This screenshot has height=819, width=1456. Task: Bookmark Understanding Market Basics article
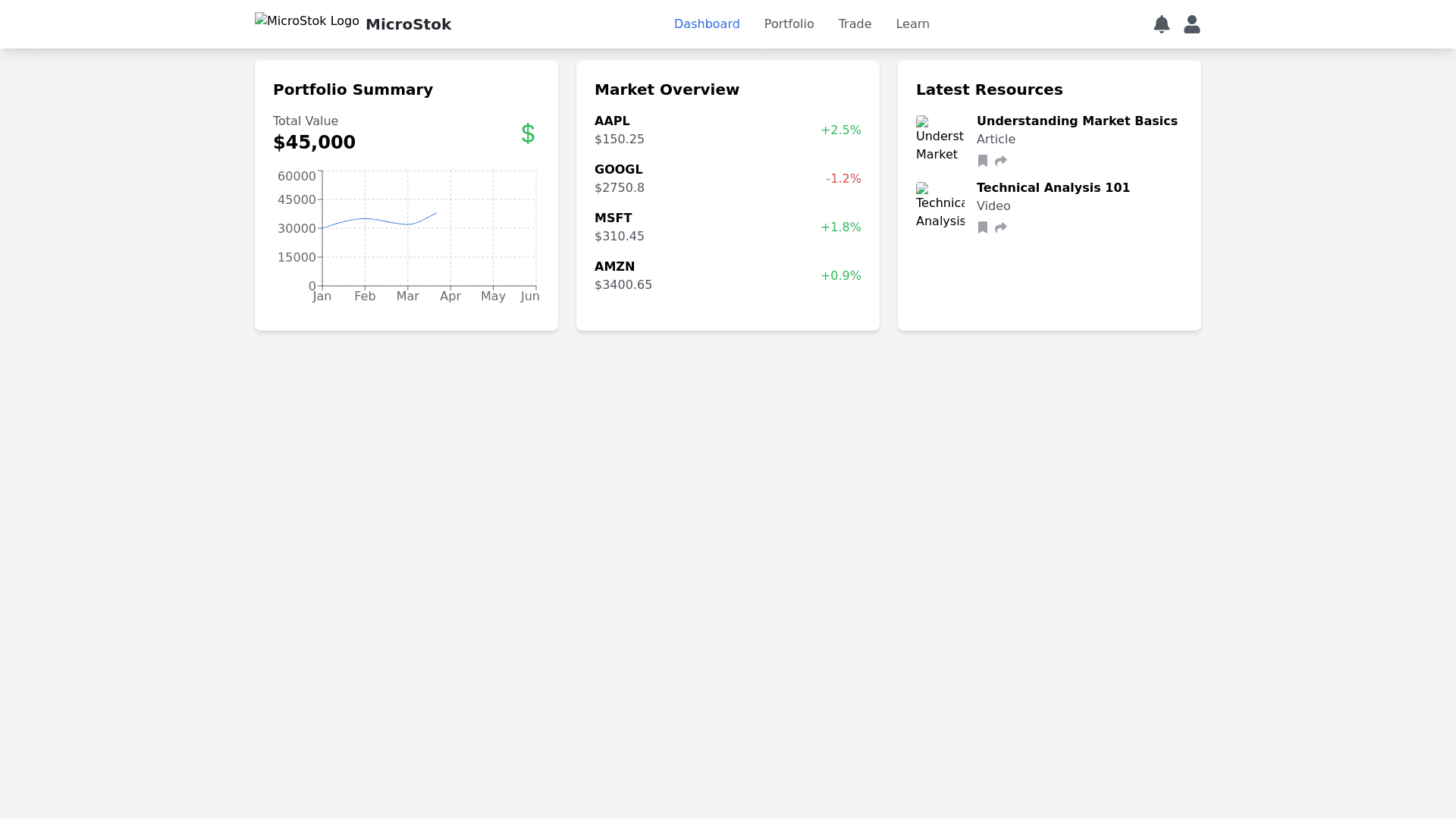click(983, 161)
